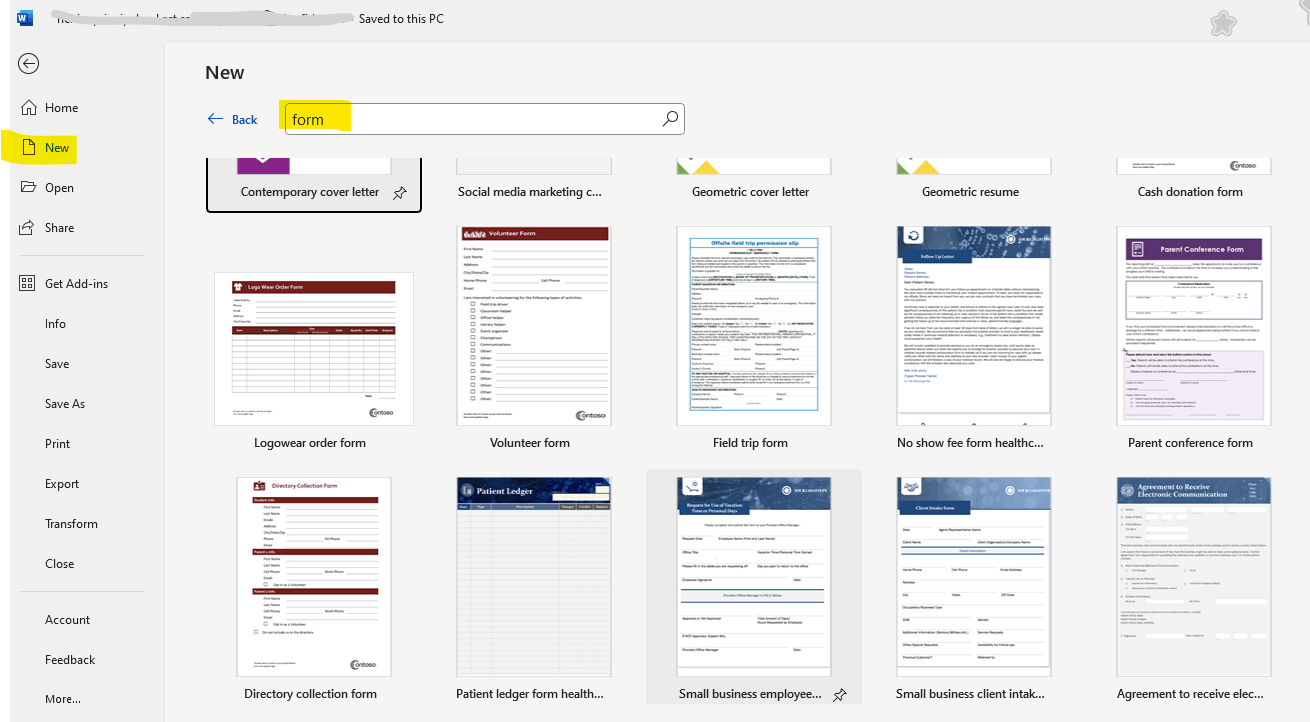Click the back arrow at top left

coord(28,63)
